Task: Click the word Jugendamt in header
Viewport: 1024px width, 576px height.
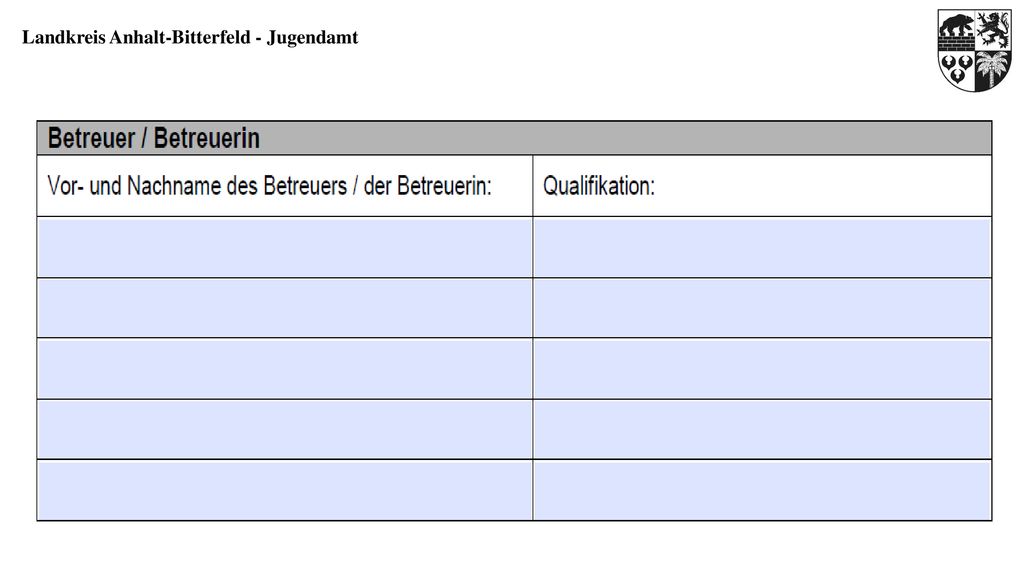Action: (x=313, y=38)
